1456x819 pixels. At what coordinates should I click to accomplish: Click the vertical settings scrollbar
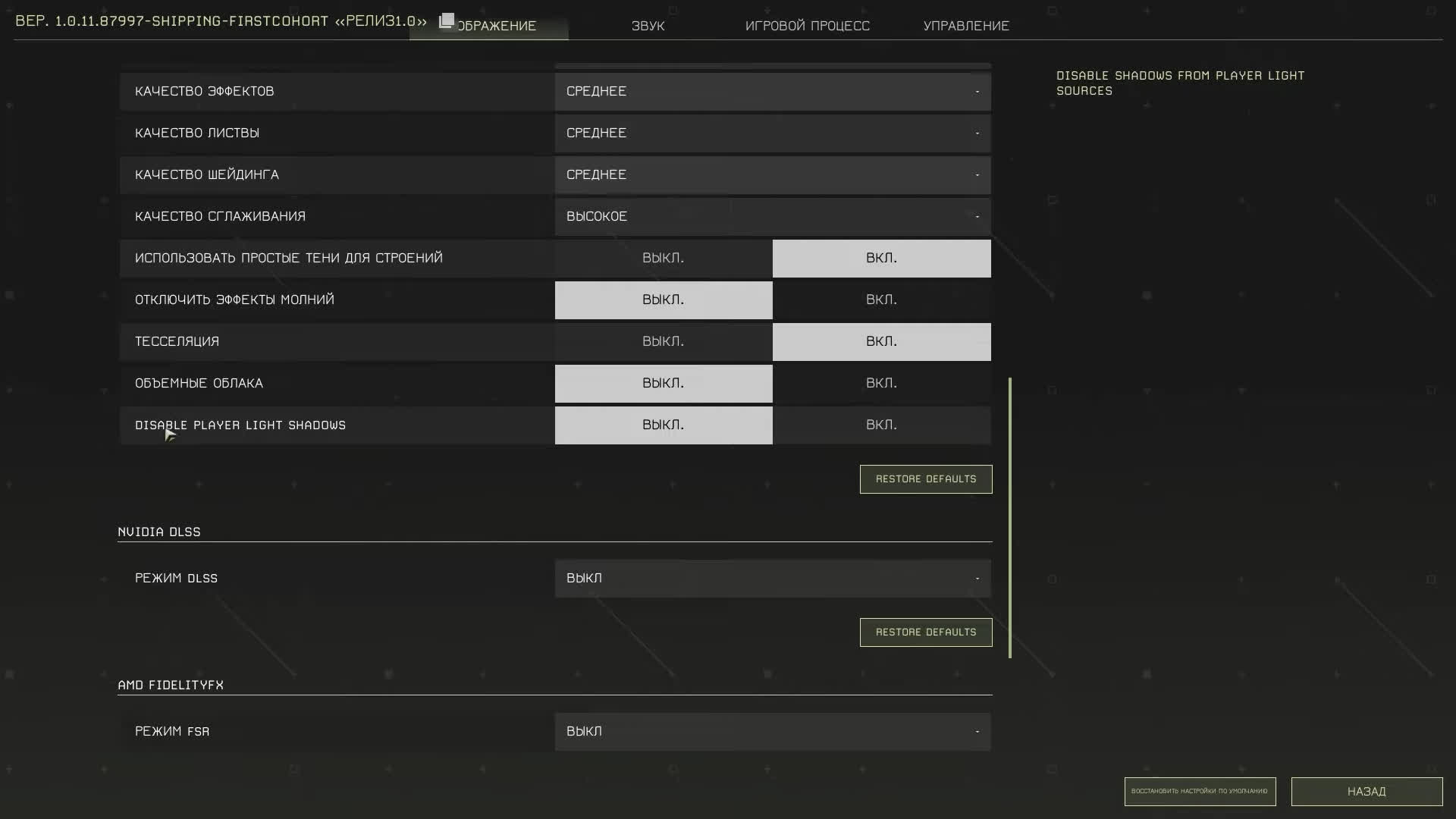1009,517
